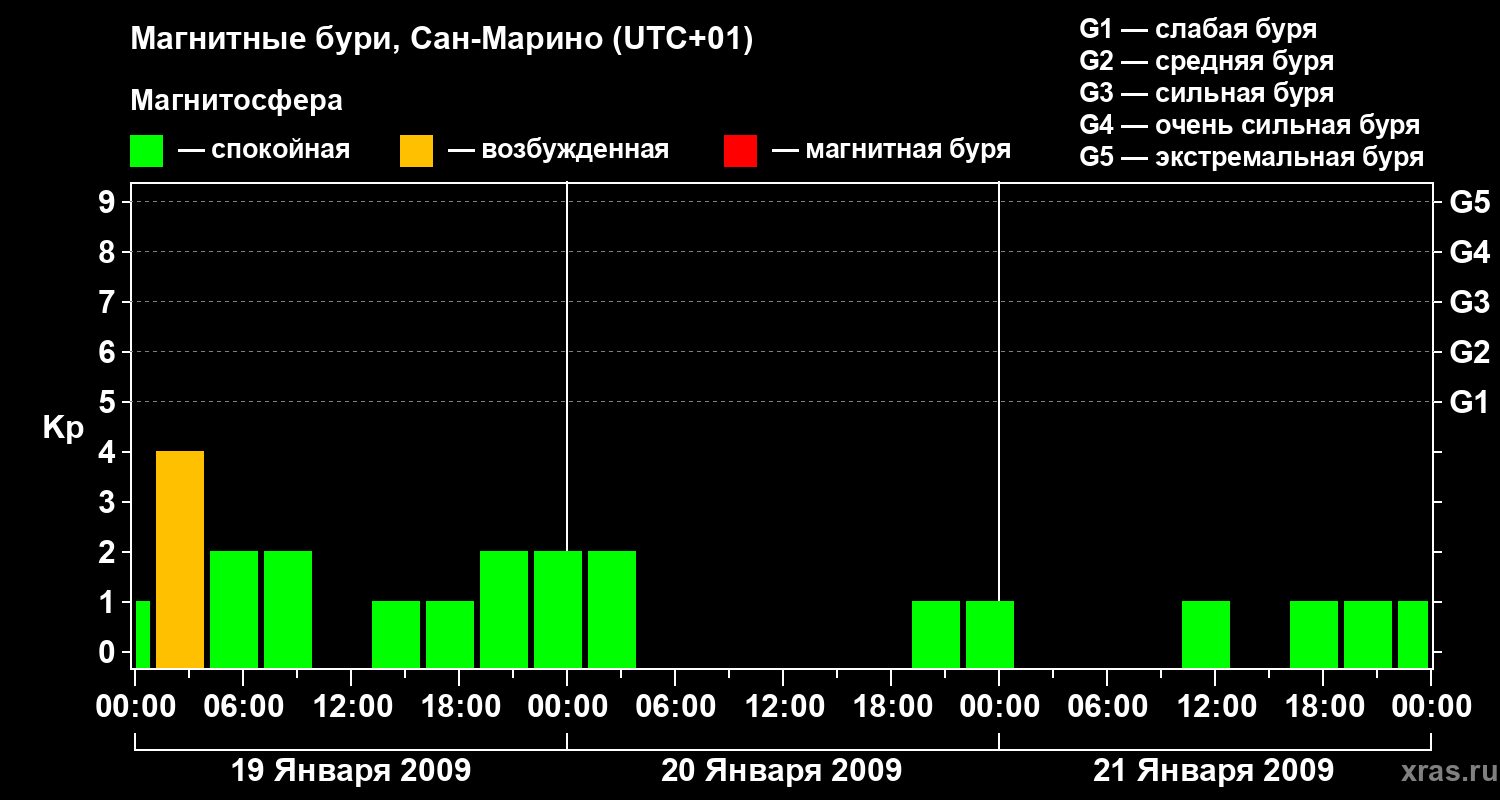This screenshot has width=1500, height=800.
Task: Click the Kp axis value 4
Action: coord(109,452)
